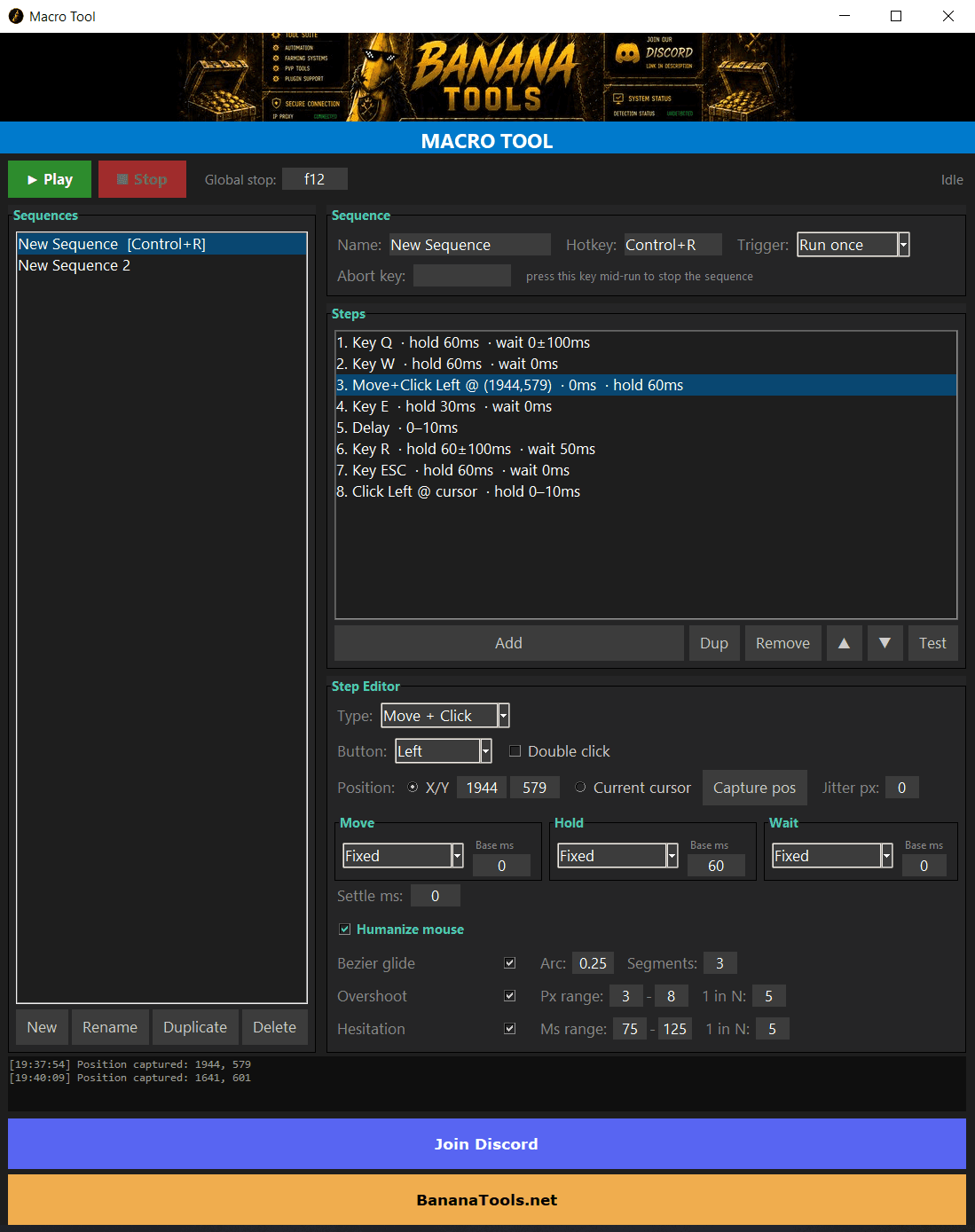Open the Type dropdown showing Move + Click
Viewport: 975px width, 1232px height.
click(445, 716)
